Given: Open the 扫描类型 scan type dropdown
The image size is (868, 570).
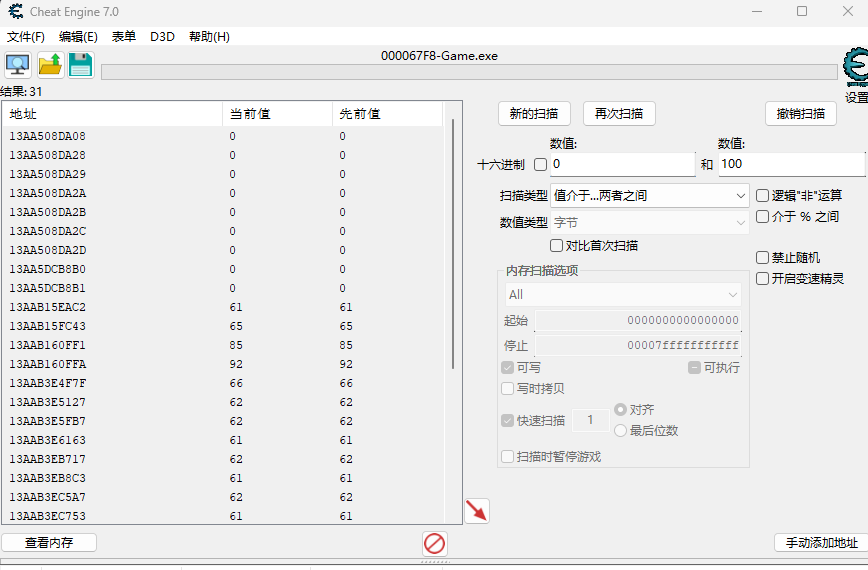Looking at the screenshot, I should 649,195.
